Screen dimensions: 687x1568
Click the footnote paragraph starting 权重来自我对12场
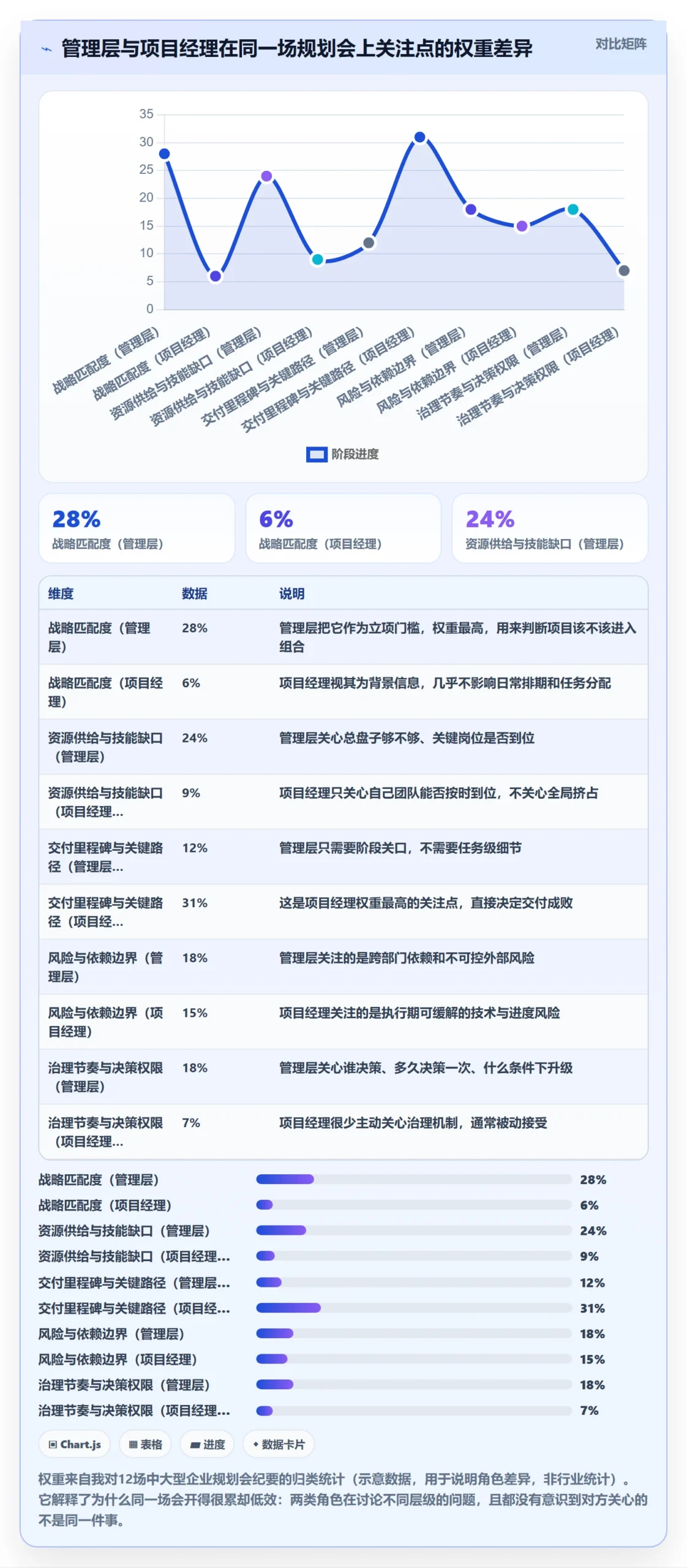pos(343,1500)
